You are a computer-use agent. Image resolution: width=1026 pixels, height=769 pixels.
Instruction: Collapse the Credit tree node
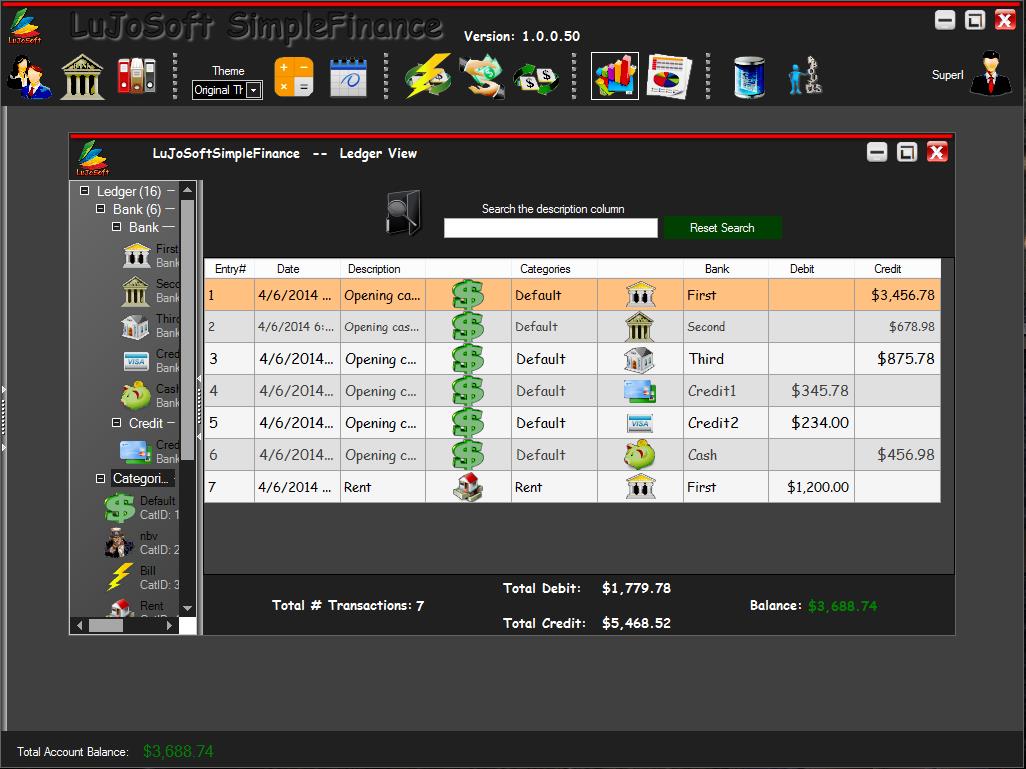tap(116, 423)
